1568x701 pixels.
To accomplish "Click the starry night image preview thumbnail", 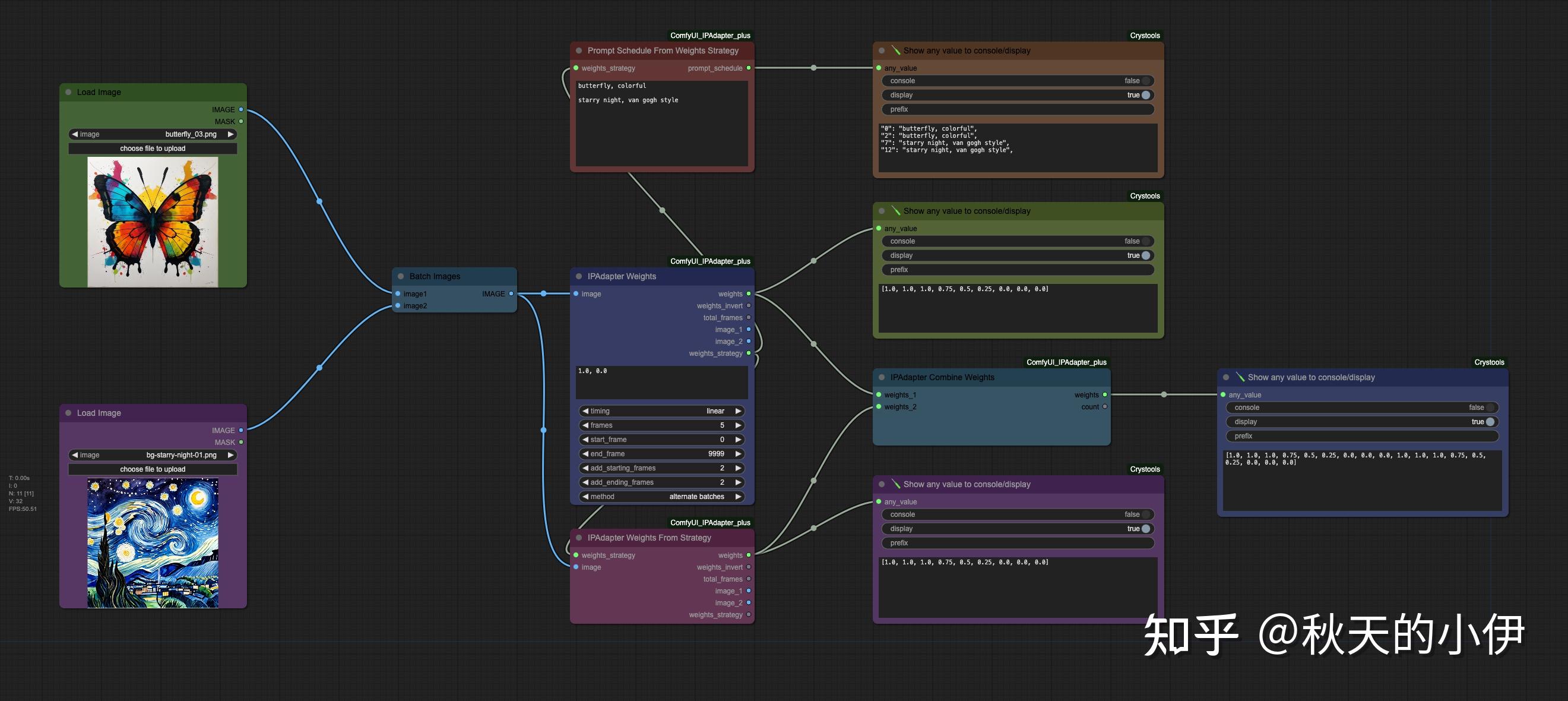I will (153, 542).
